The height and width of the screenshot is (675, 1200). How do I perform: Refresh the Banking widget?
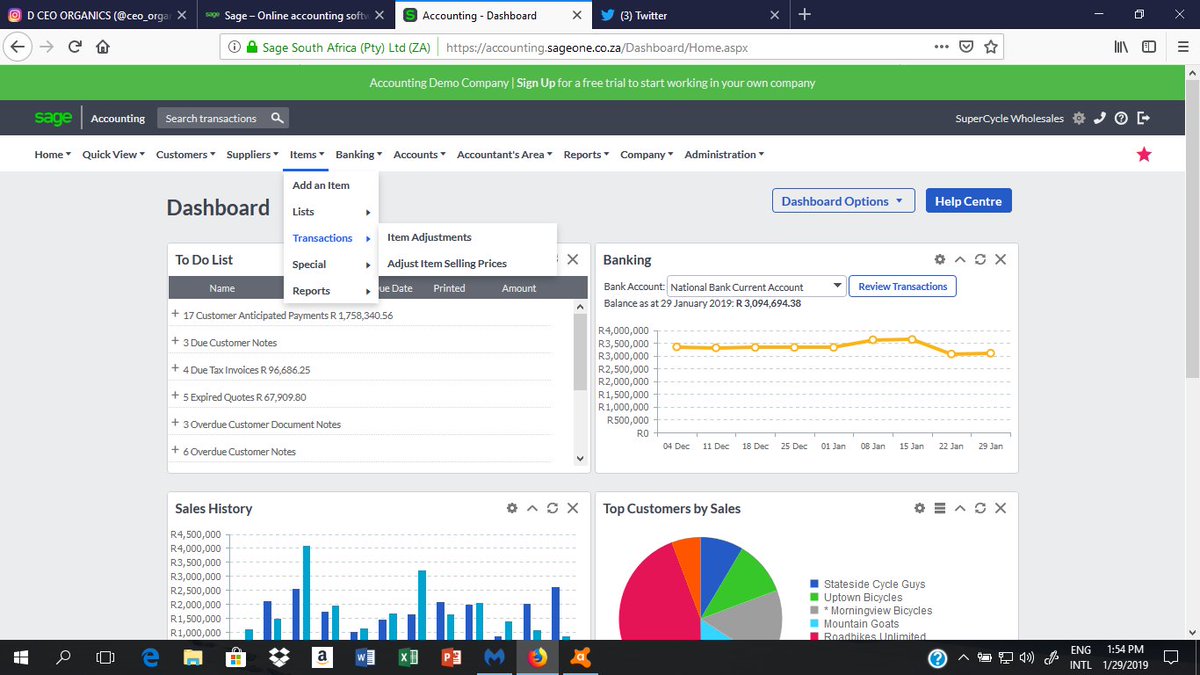tap(980, 259)
